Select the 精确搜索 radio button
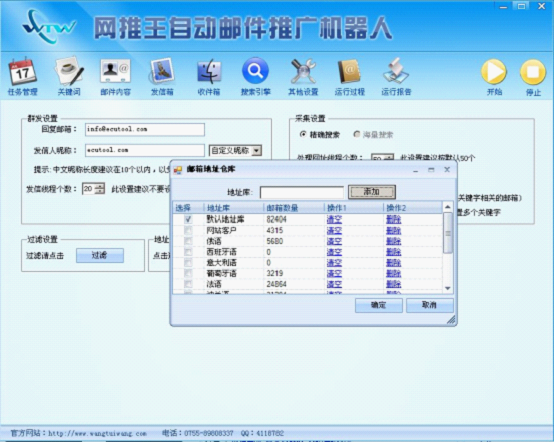The height and width of the screenshot is (442, 554). pyautogui.click(x=303, y=134)
